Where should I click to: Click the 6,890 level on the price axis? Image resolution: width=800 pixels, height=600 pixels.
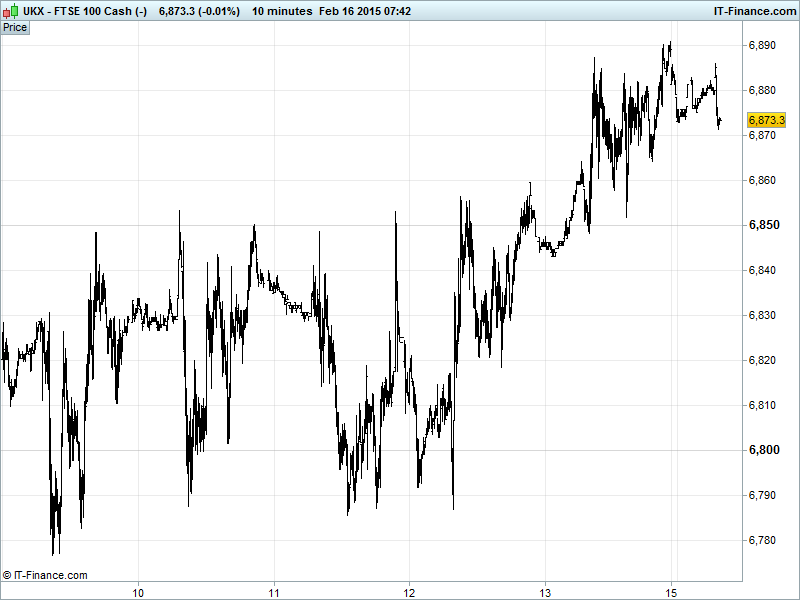(764, 45)
